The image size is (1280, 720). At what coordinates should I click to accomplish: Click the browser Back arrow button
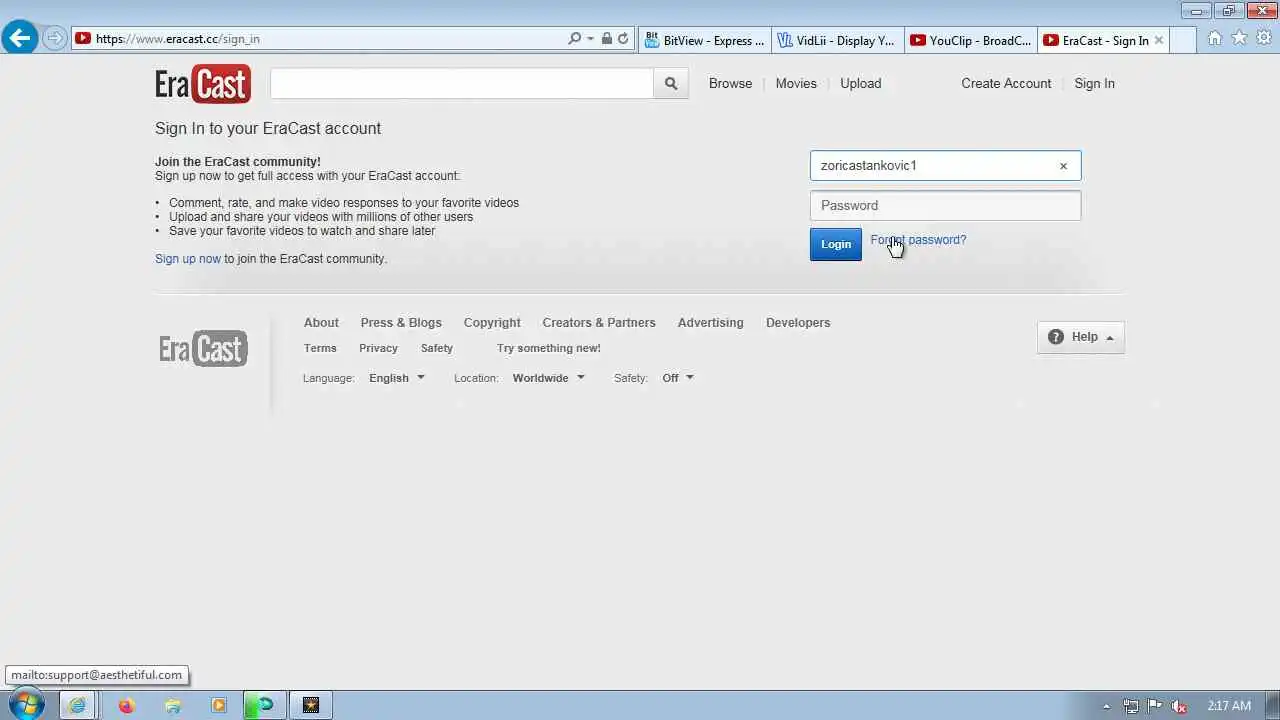click(x=19, y=39)
